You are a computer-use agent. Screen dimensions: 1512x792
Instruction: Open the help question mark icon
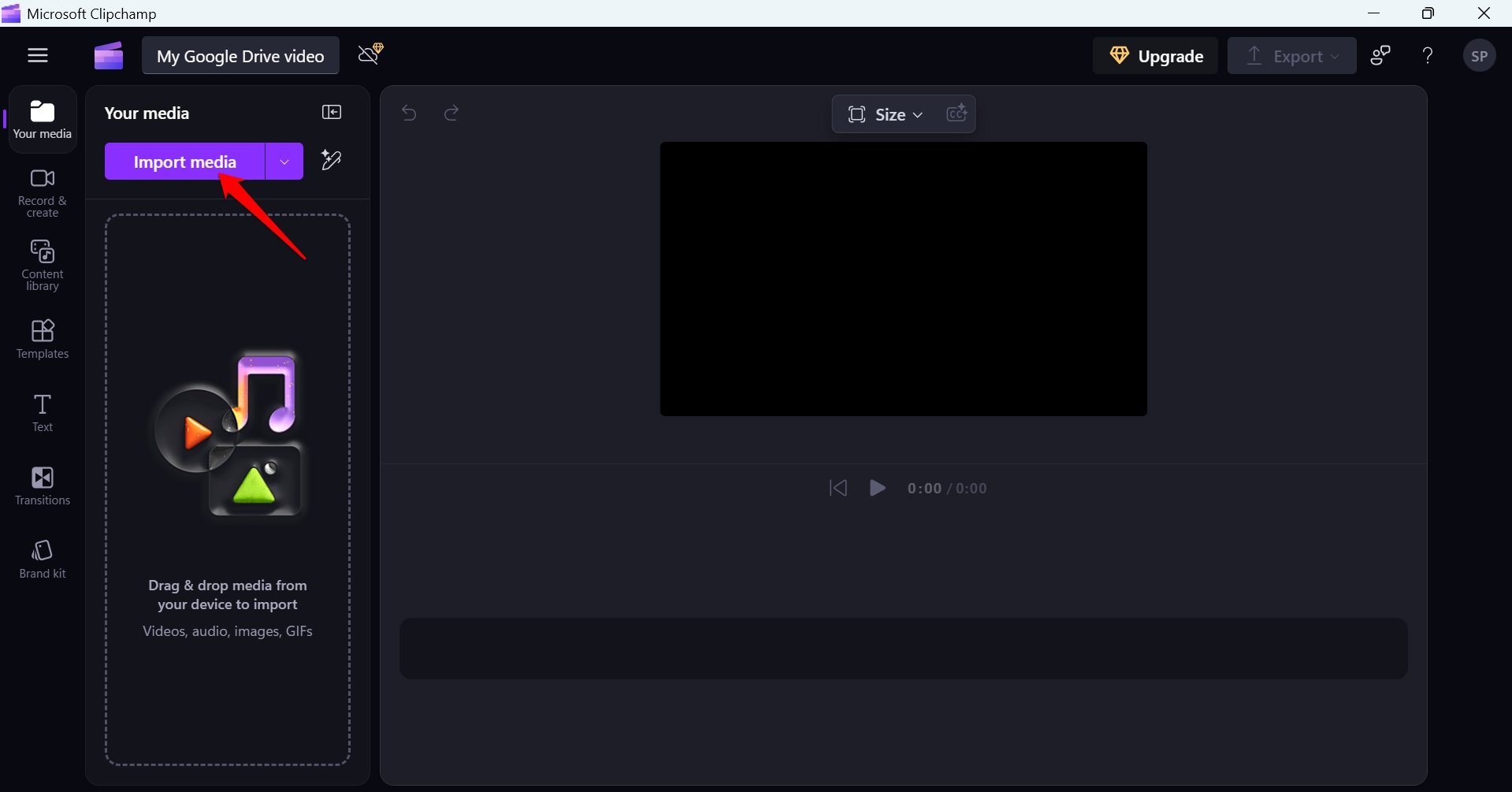click(x=1428, y=55)
